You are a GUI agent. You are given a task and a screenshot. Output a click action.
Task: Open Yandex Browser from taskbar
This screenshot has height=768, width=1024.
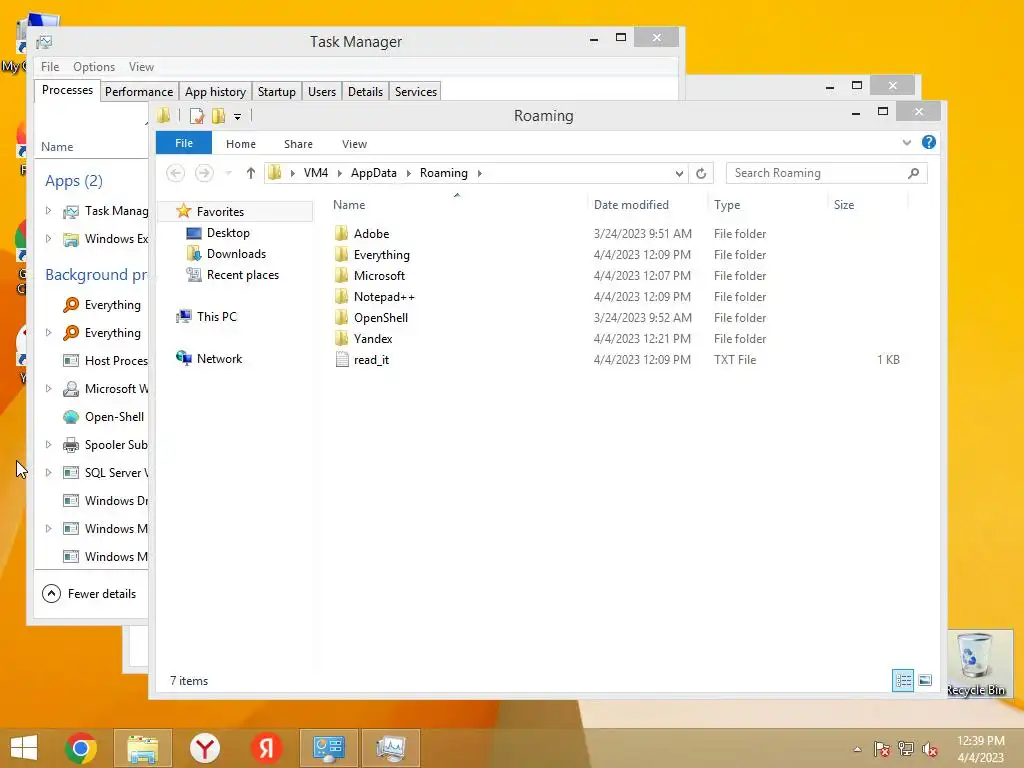click(x=205, y=748)
